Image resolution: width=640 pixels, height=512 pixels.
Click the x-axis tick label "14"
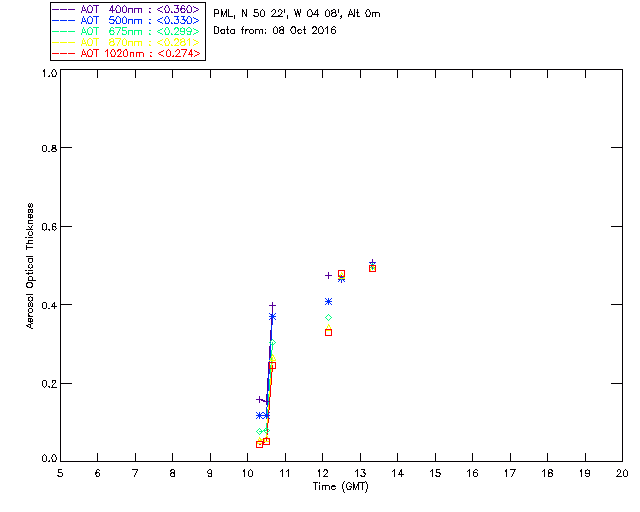pos(398,473)
